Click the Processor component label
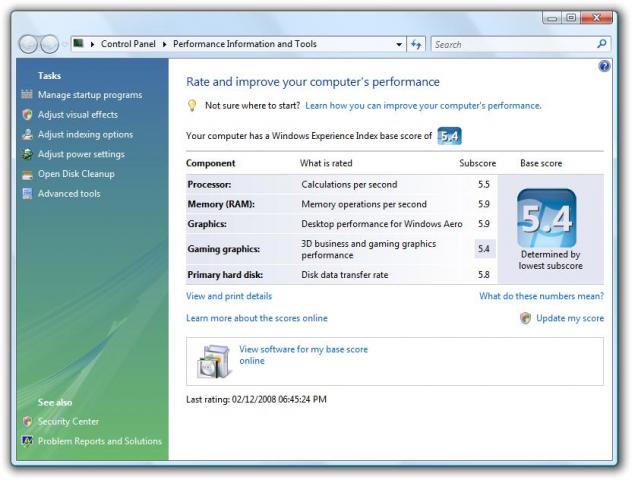 pyautogui.click(x=209, y=185)
